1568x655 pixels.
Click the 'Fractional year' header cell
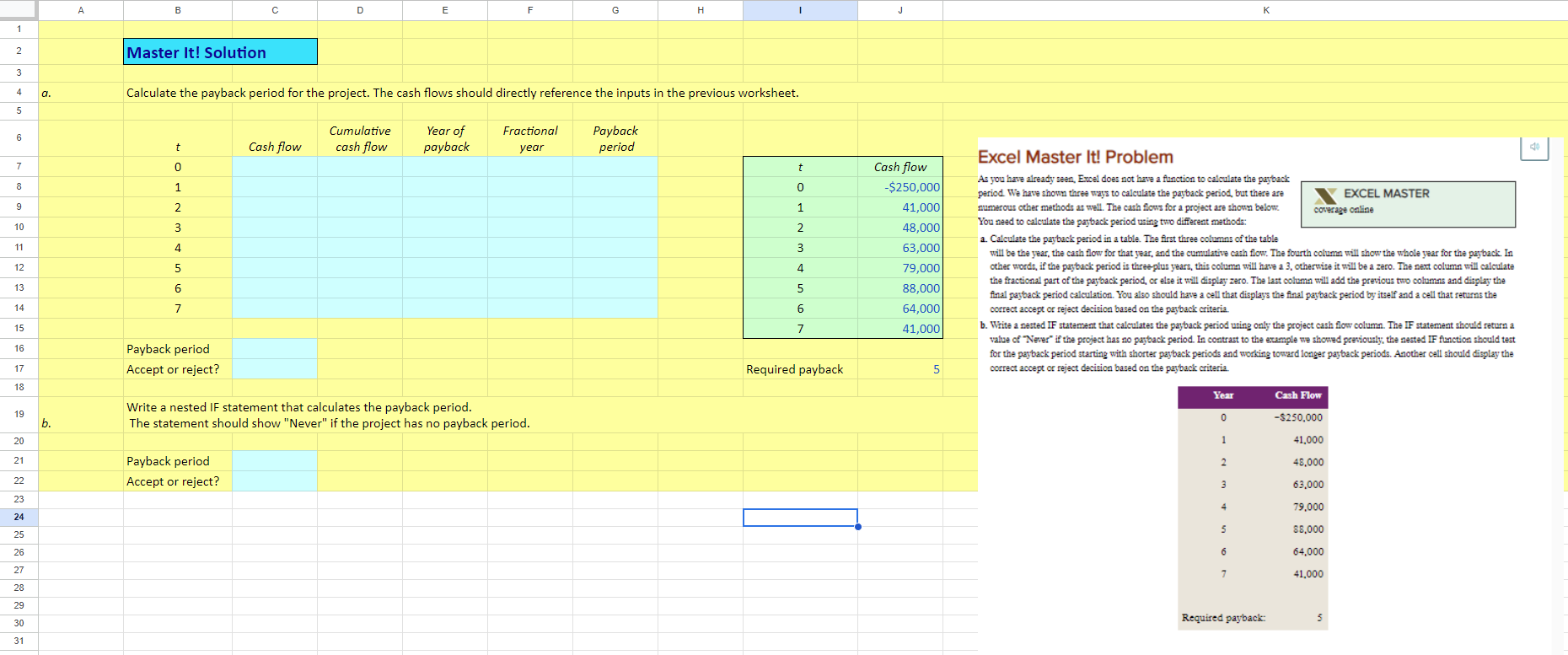(x=530, y=138)
